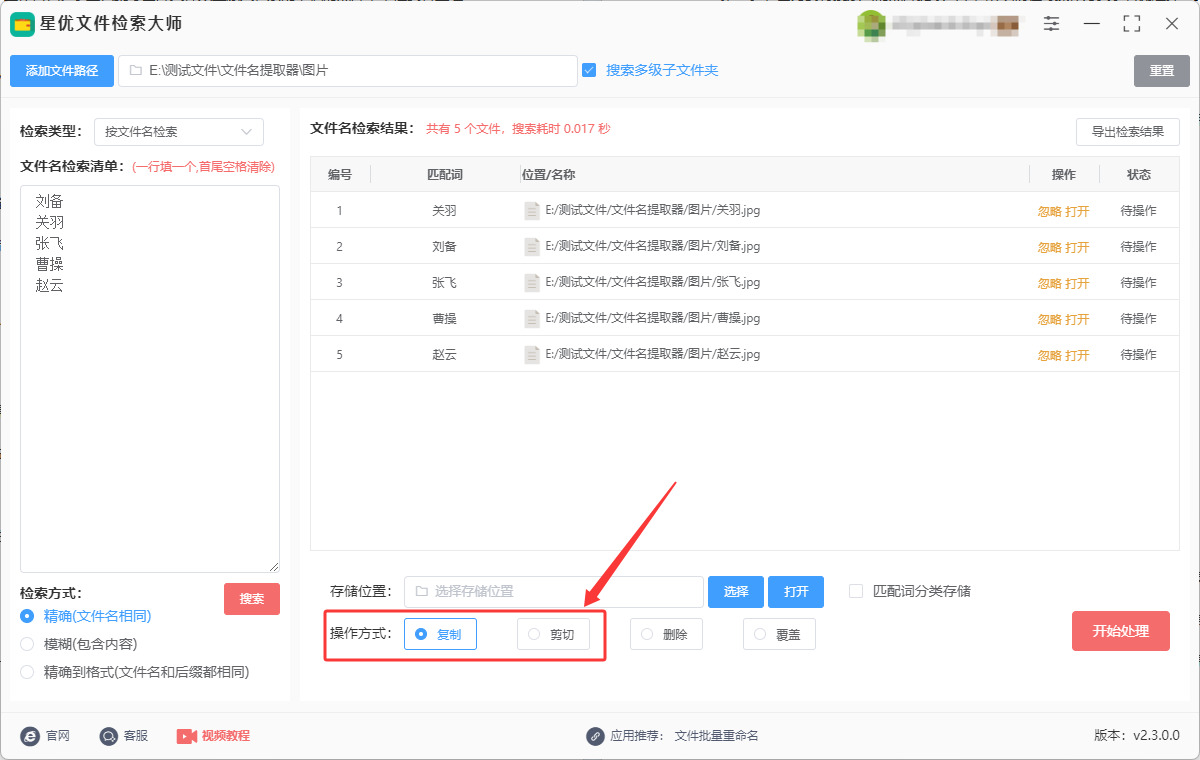Toggle 搜索多级子文件夹 checkbox
Viewport: 1200px width, 760px height.
point(589,70)
